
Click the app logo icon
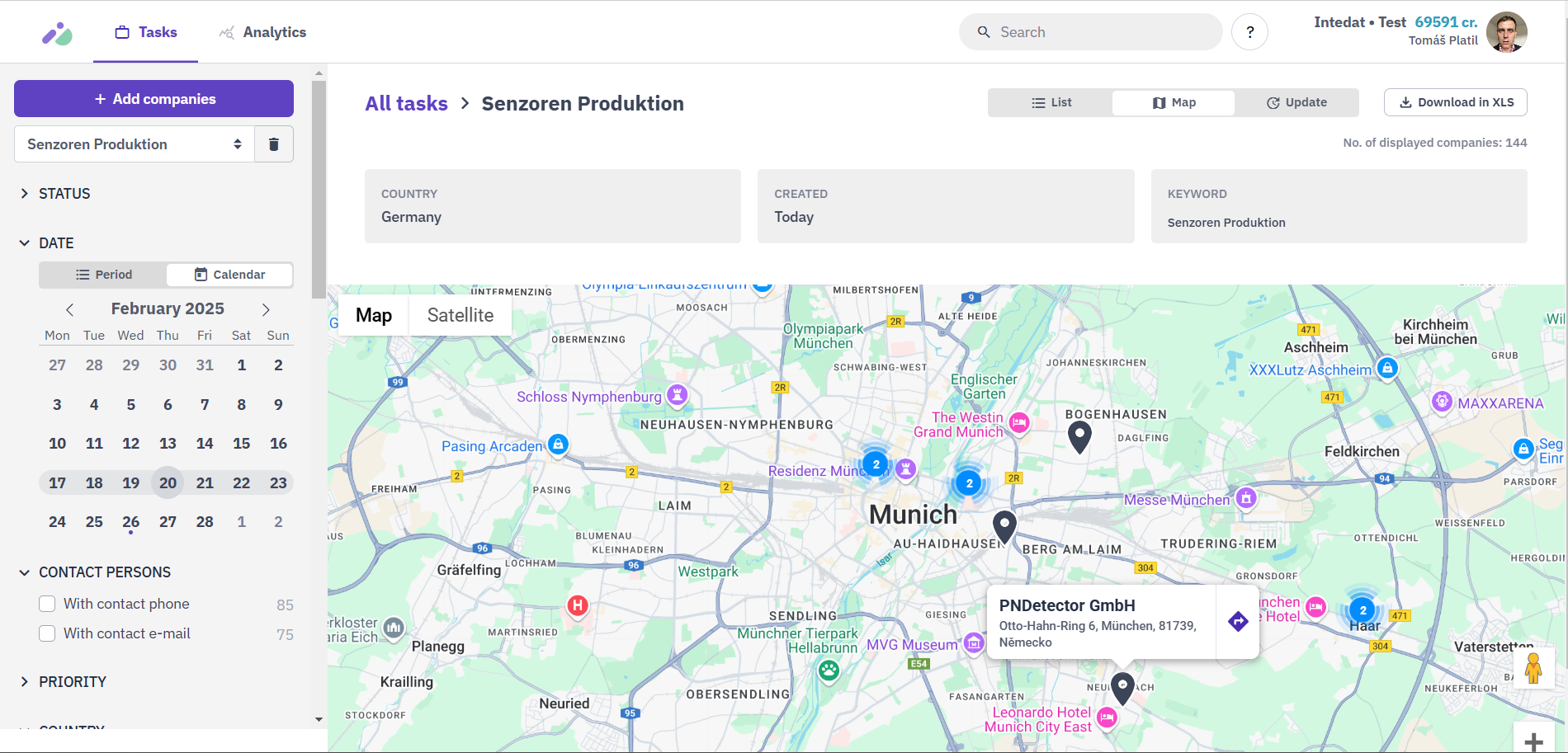58,33
